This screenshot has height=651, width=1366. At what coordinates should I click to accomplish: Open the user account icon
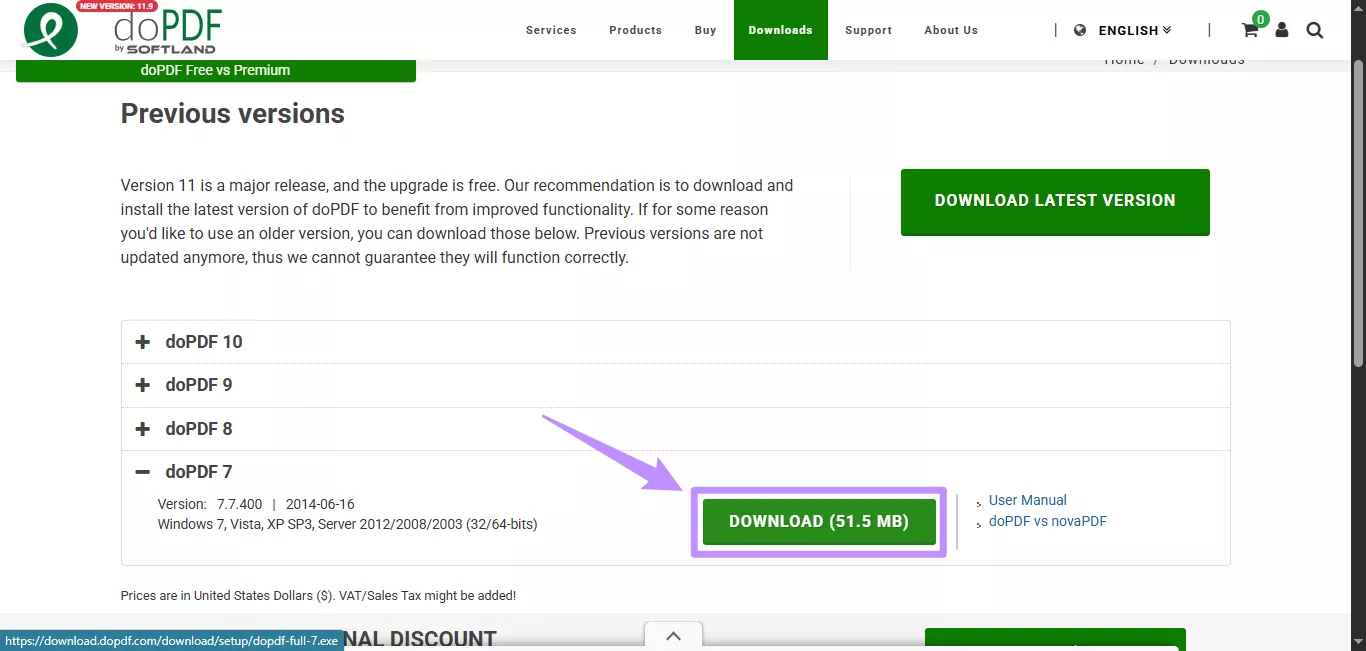(1281, 31)
